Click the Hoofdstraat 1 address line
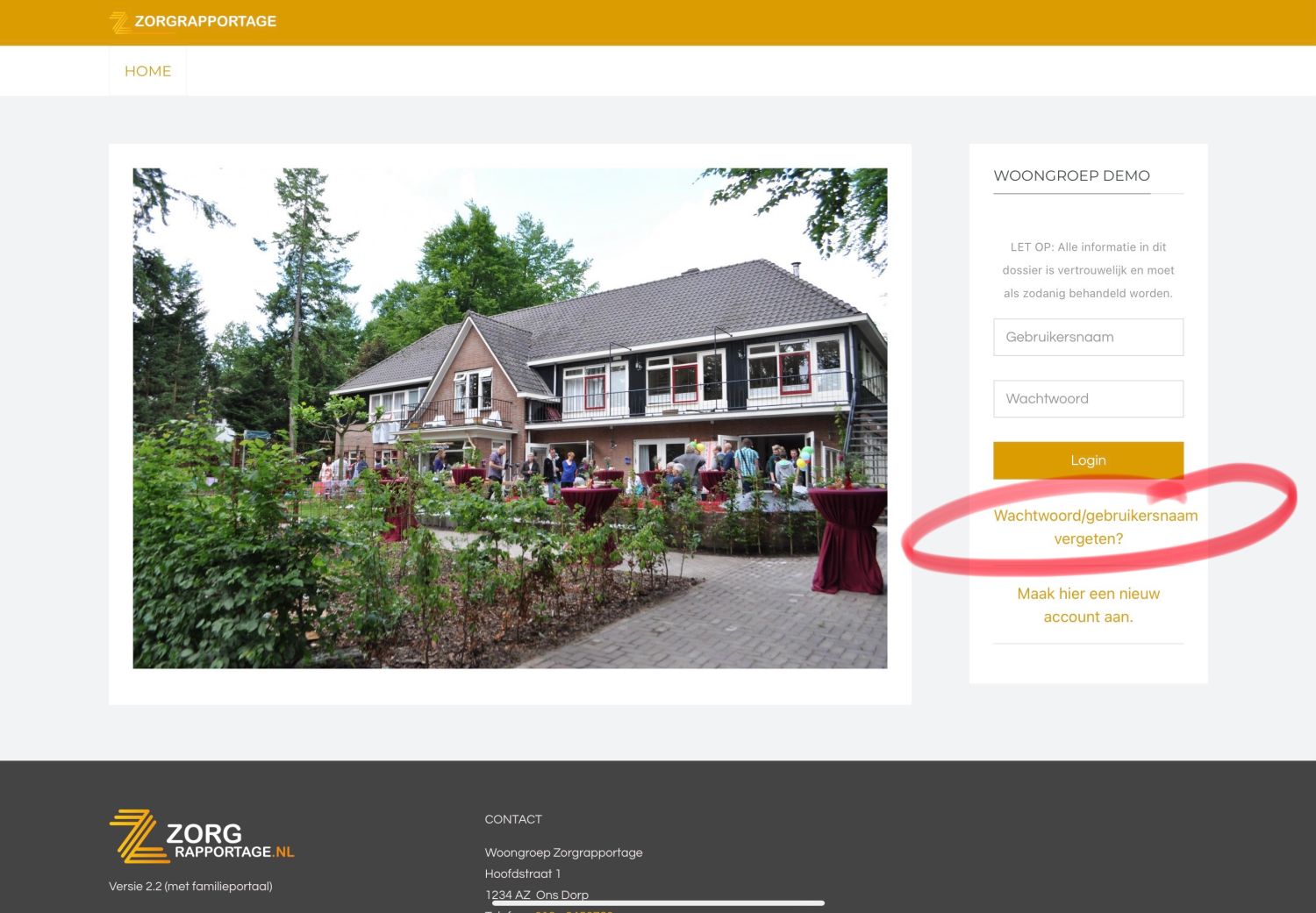Image resolution: width=1316 pixels, height=913 pixels. tap(522, 874)
